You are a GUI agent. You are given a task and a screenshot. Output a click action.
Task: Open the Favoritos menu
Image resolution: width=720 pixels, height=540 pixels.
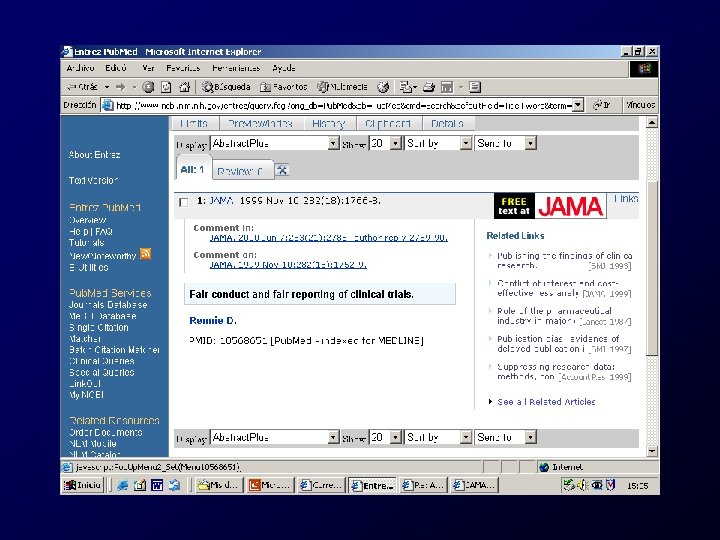point(183,68)
